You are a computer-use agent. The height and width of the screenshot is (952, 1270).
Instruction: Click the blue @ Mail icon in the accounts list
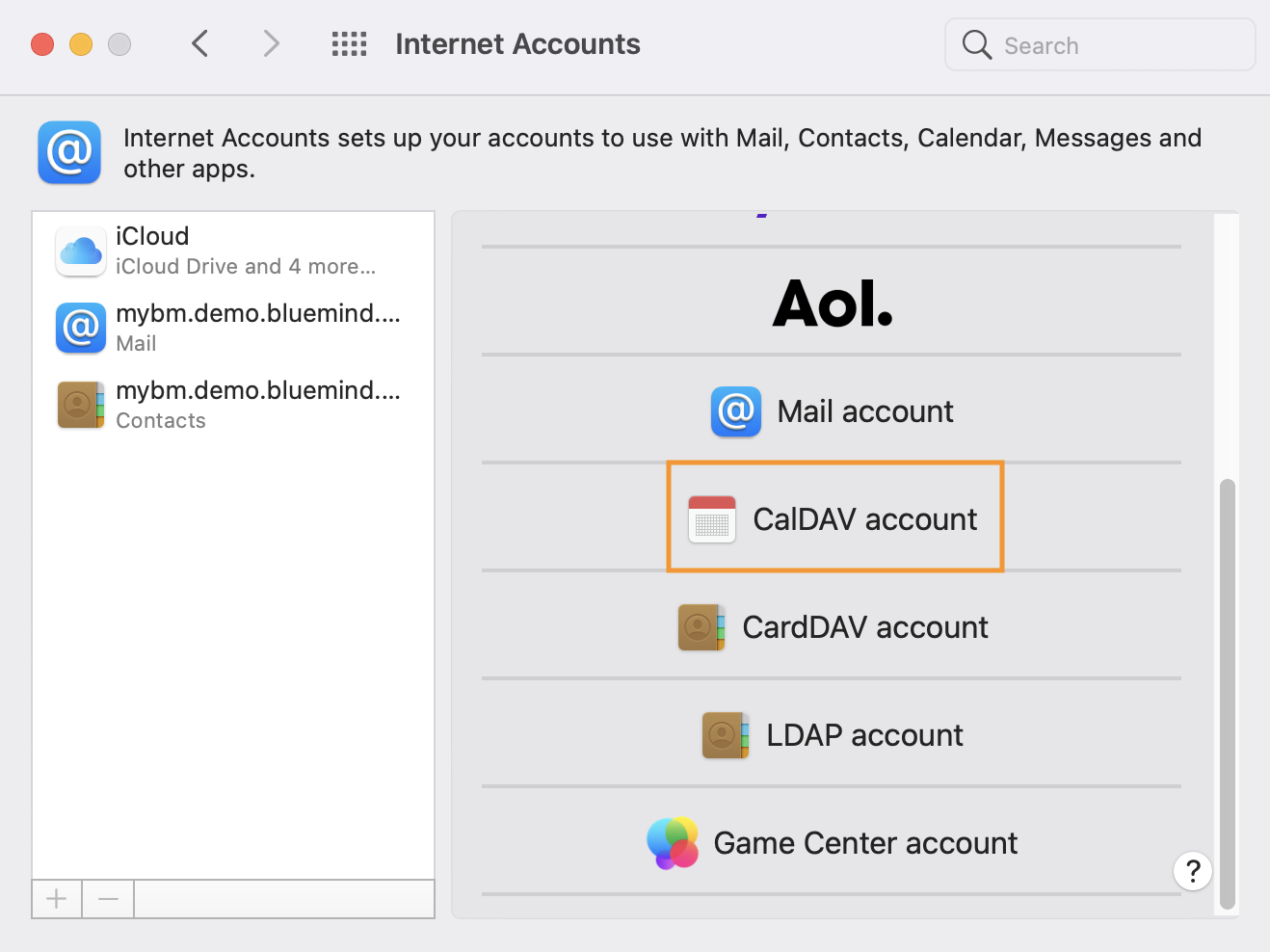(81, 329)
